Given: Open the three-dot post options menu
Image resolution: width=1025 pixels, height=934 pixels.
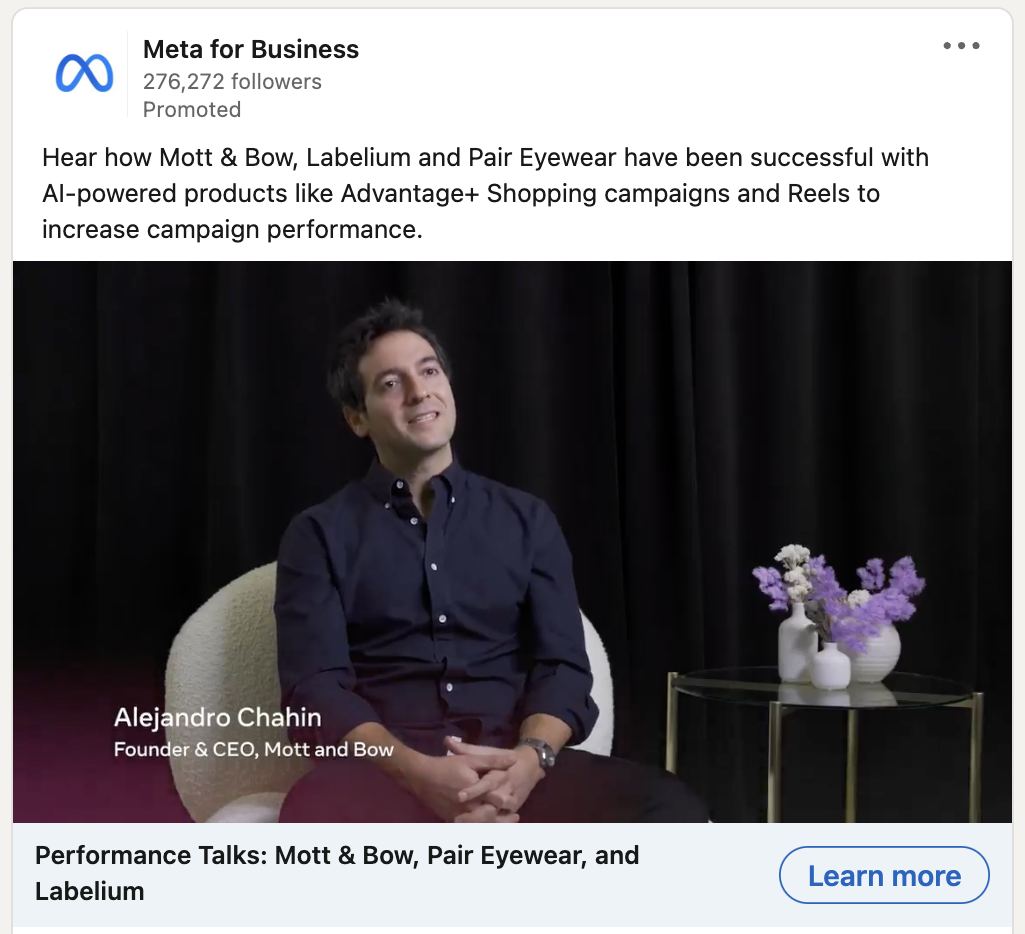Looking at the screenshot, I should click(961, 45).
